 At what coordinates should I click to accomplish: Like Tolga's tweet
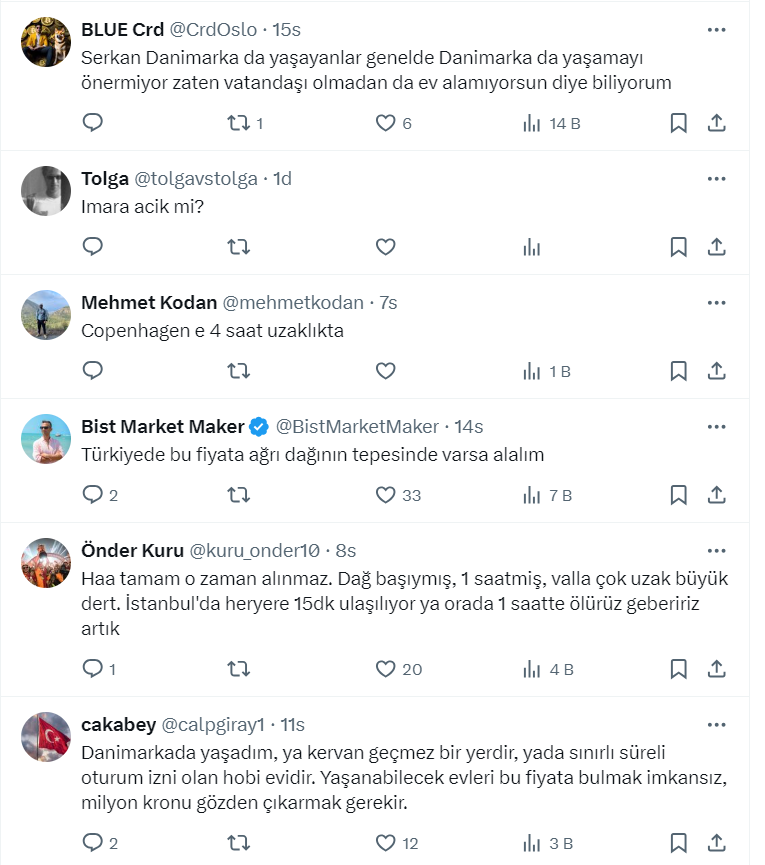pos(386,246)
